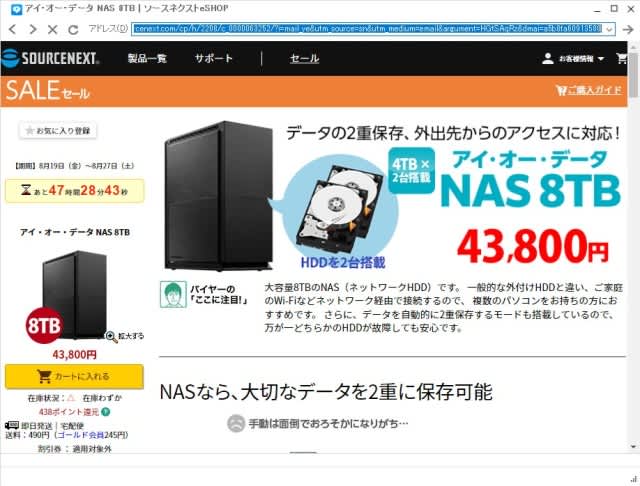Open サポート menu item
Viewport: 640px width, 486px height.
point(213,58)
